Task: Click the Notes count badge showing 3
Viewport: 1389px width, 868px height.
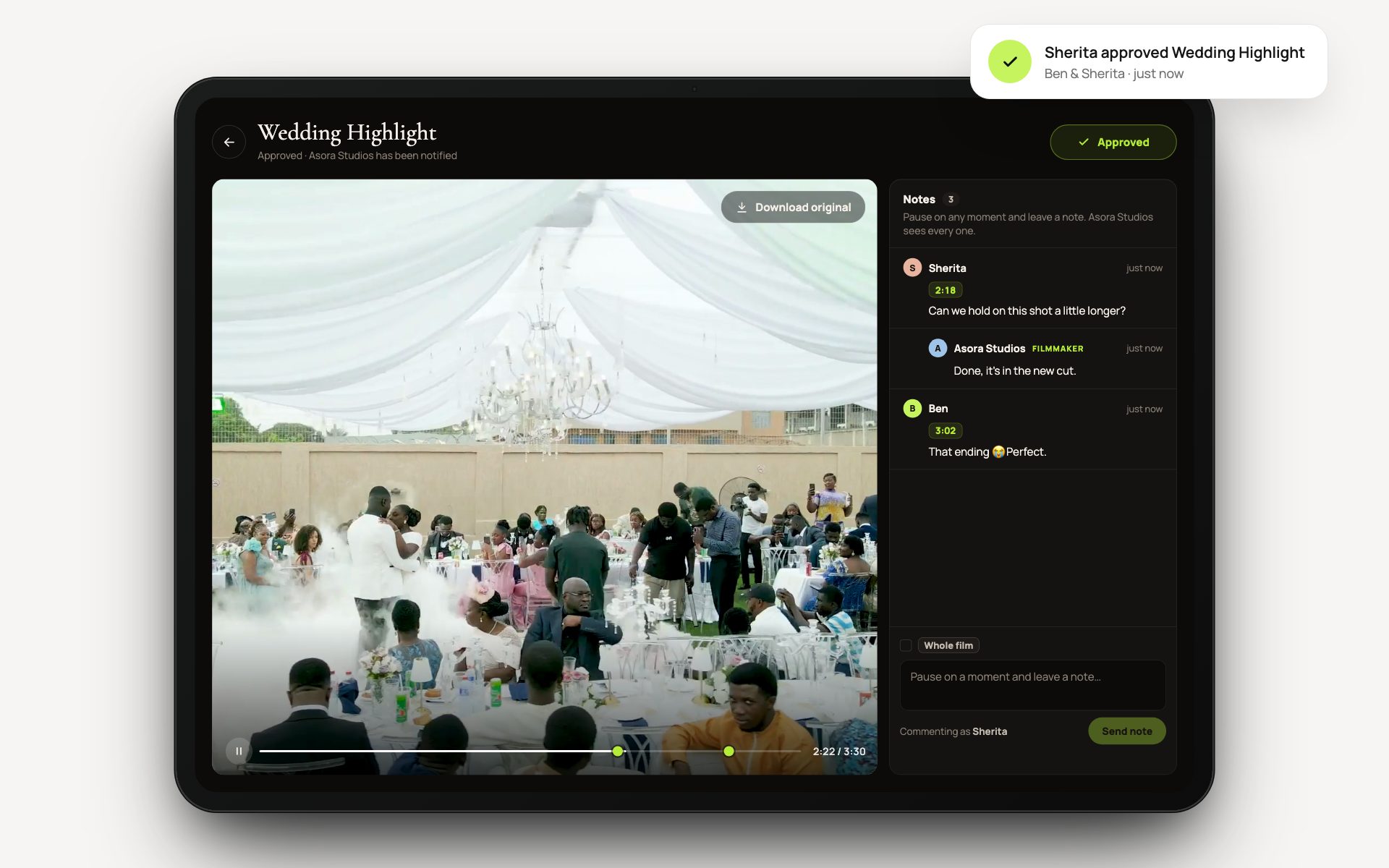Action: pyautogui.click(x=951, y=199)
